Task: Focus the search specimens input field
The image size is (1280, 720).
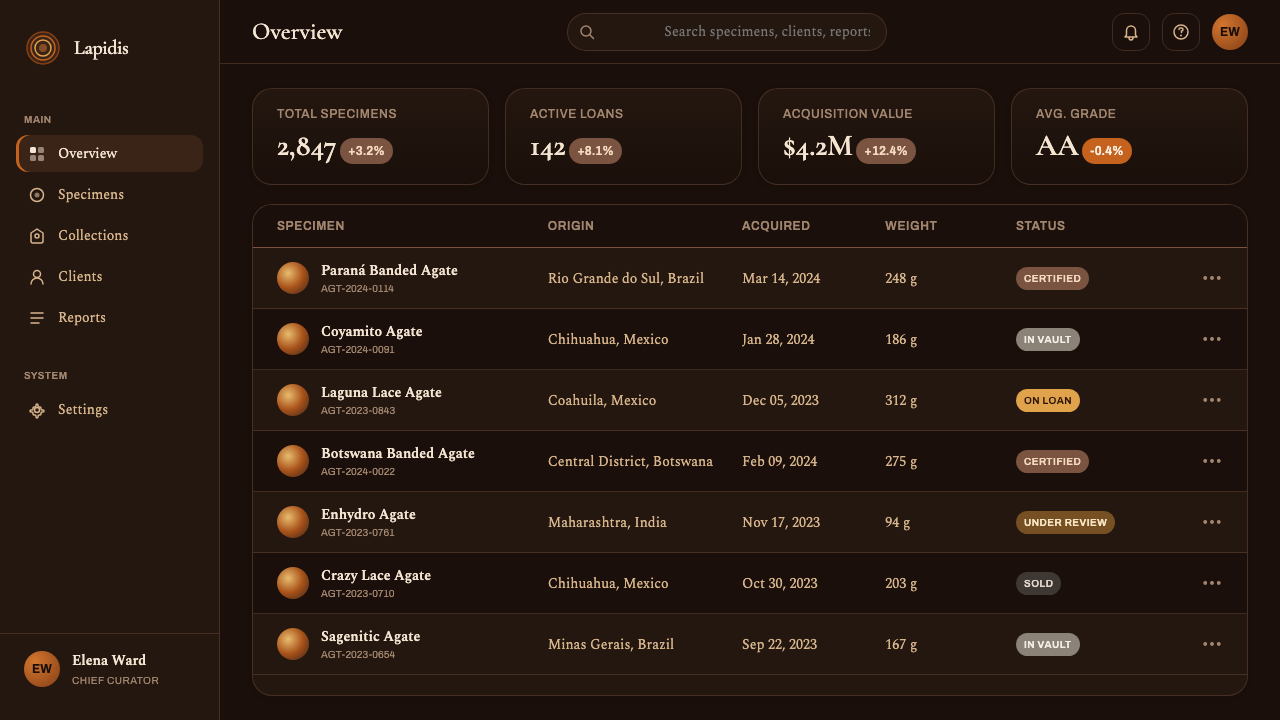Action: click(x=727, y=32)
